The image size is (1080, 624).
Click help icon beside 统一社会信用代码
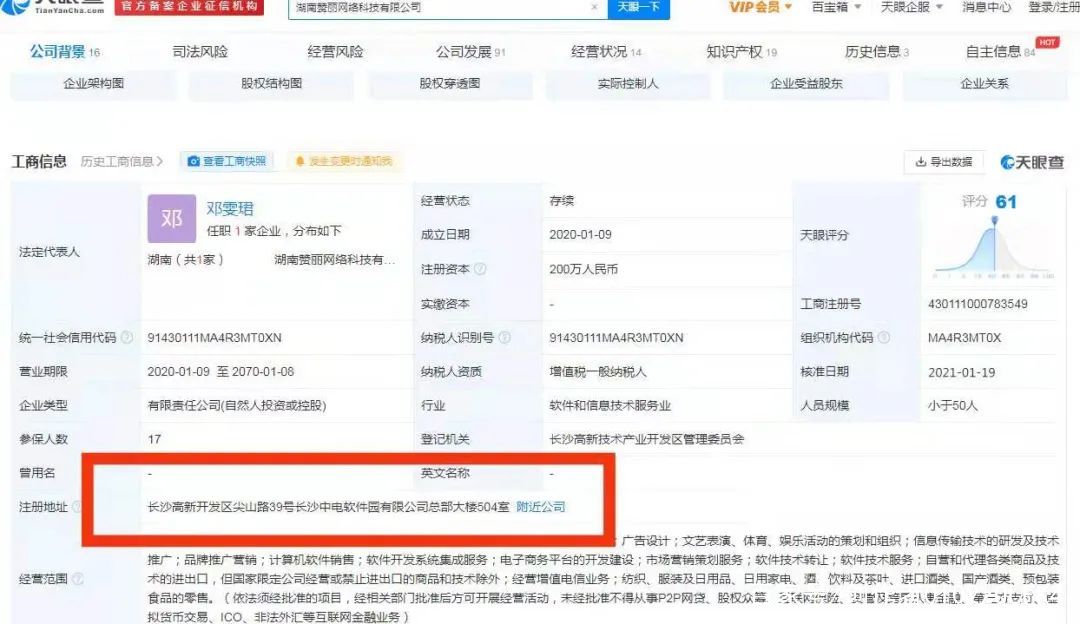coord(127,337)
